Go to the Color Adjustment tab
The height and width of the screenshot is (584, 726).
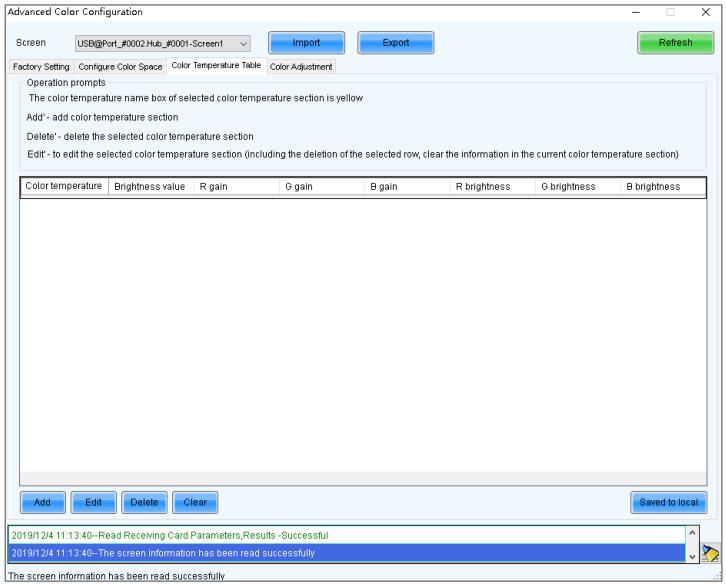tap(301, 67)
